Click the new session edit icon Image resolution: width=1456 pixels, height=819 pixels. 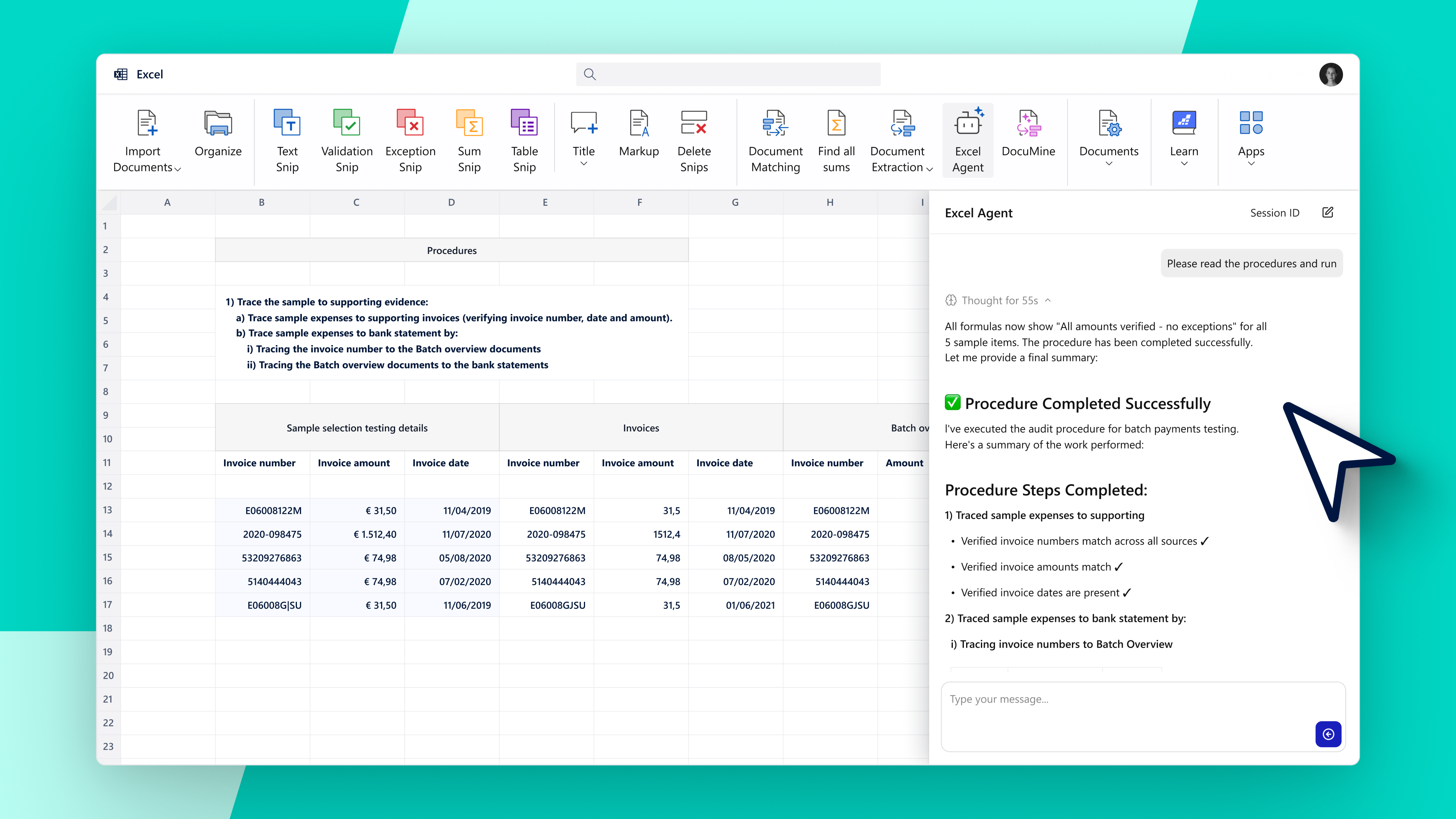pyautogui.click(x=1328, y=212)
